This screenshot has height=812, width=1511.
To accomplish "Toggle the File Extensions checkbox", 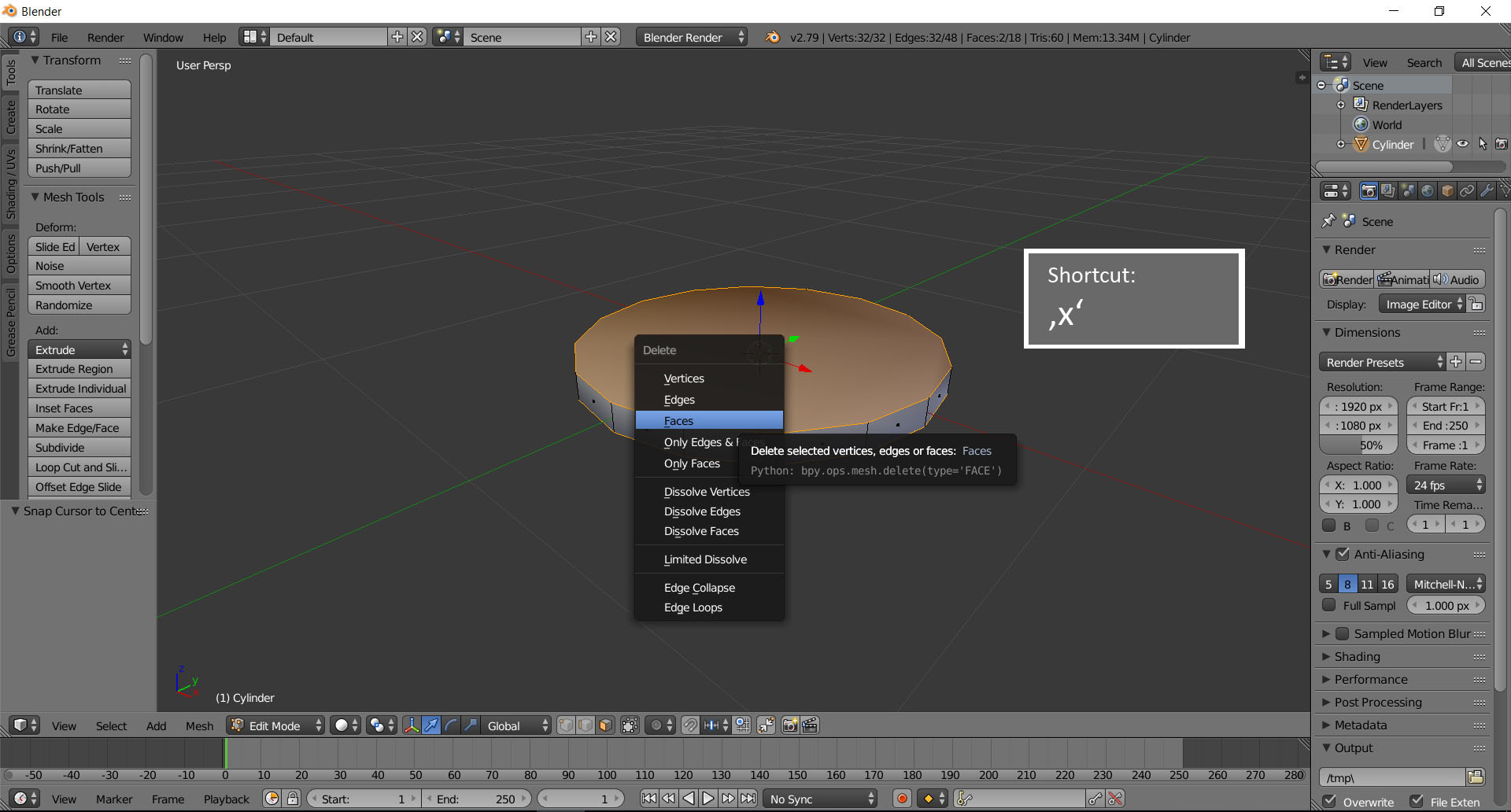I will 1417,801.
